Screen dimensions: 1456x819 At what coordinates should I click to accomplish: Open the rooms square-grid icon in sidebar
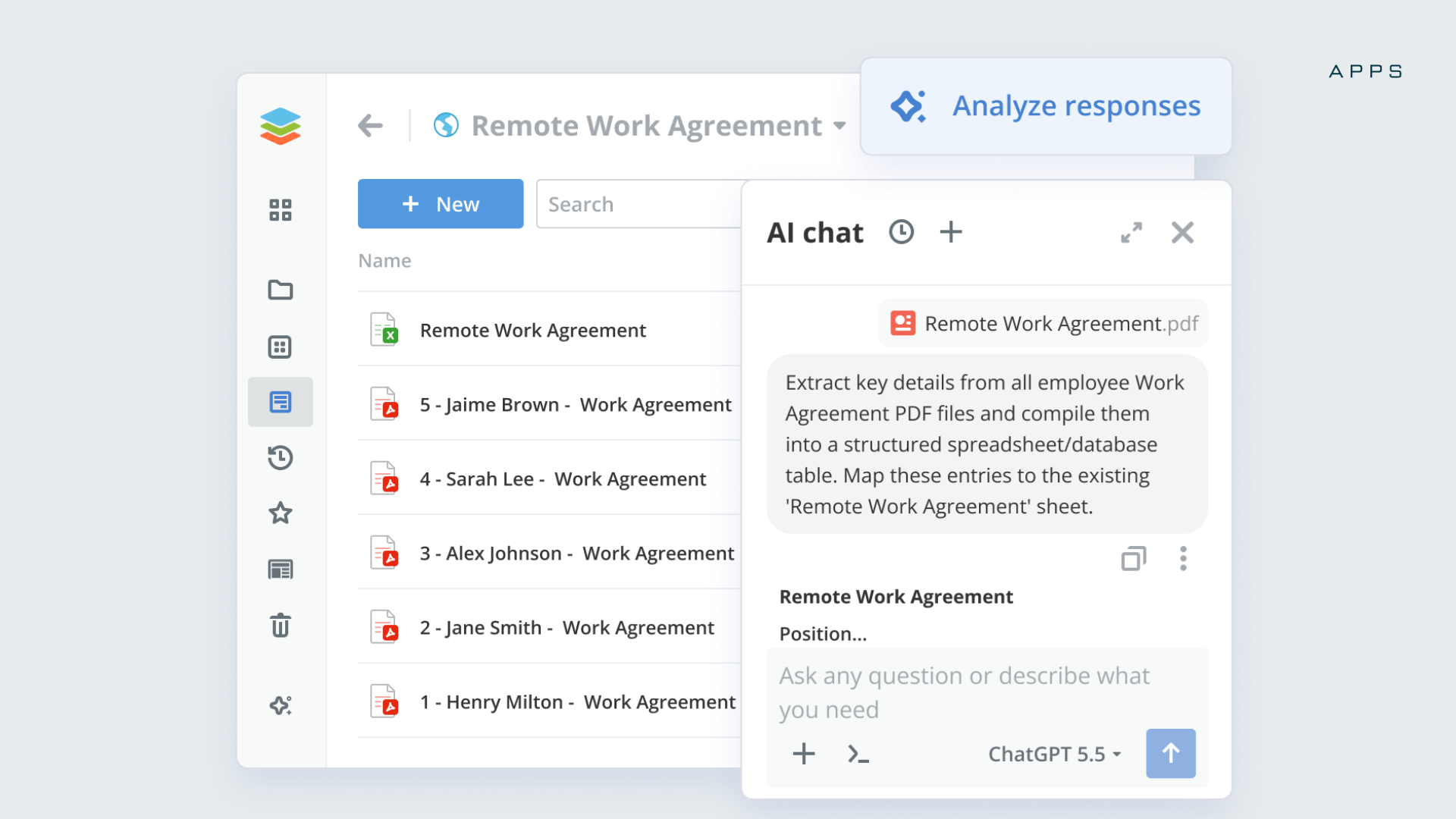280,347
